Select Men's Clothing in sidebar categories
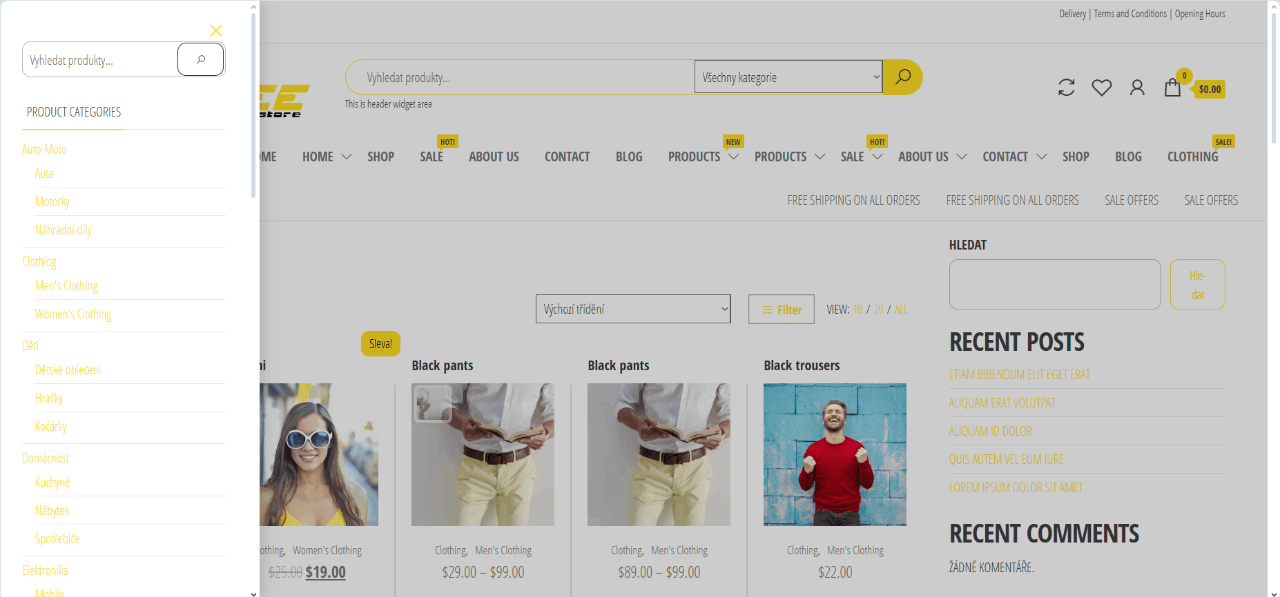Viewport: 1280px width, 597px height. [67, 286]
